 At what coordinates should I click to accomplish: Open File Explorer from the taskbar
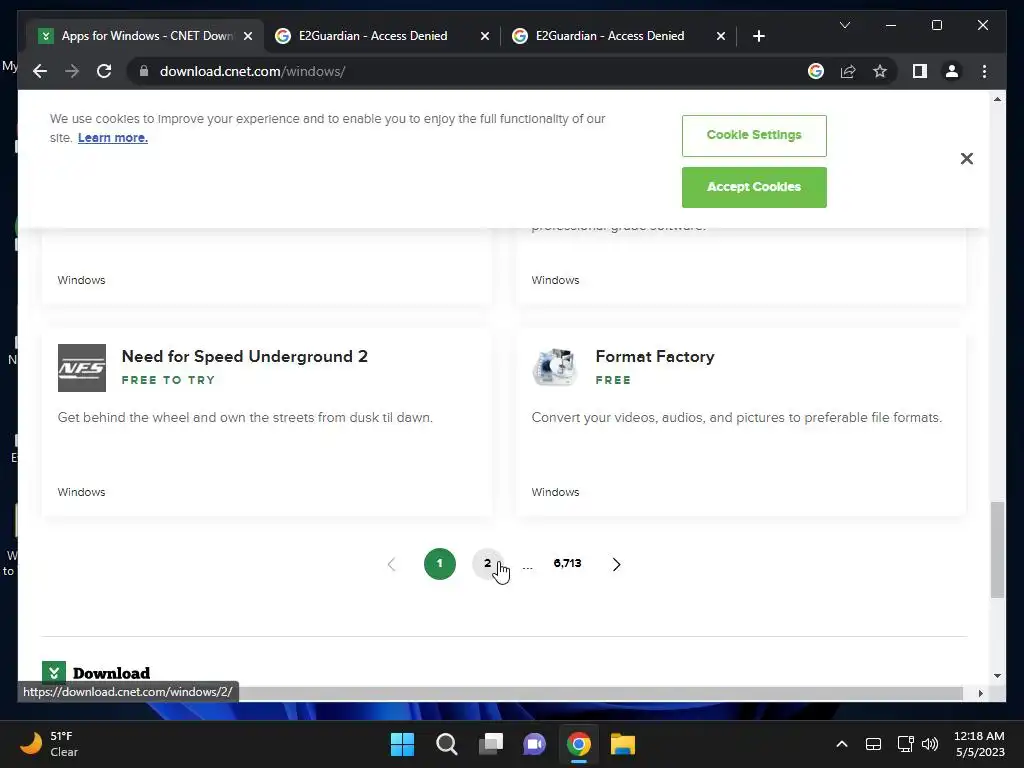pyautogui.click(x=623, y=744)
